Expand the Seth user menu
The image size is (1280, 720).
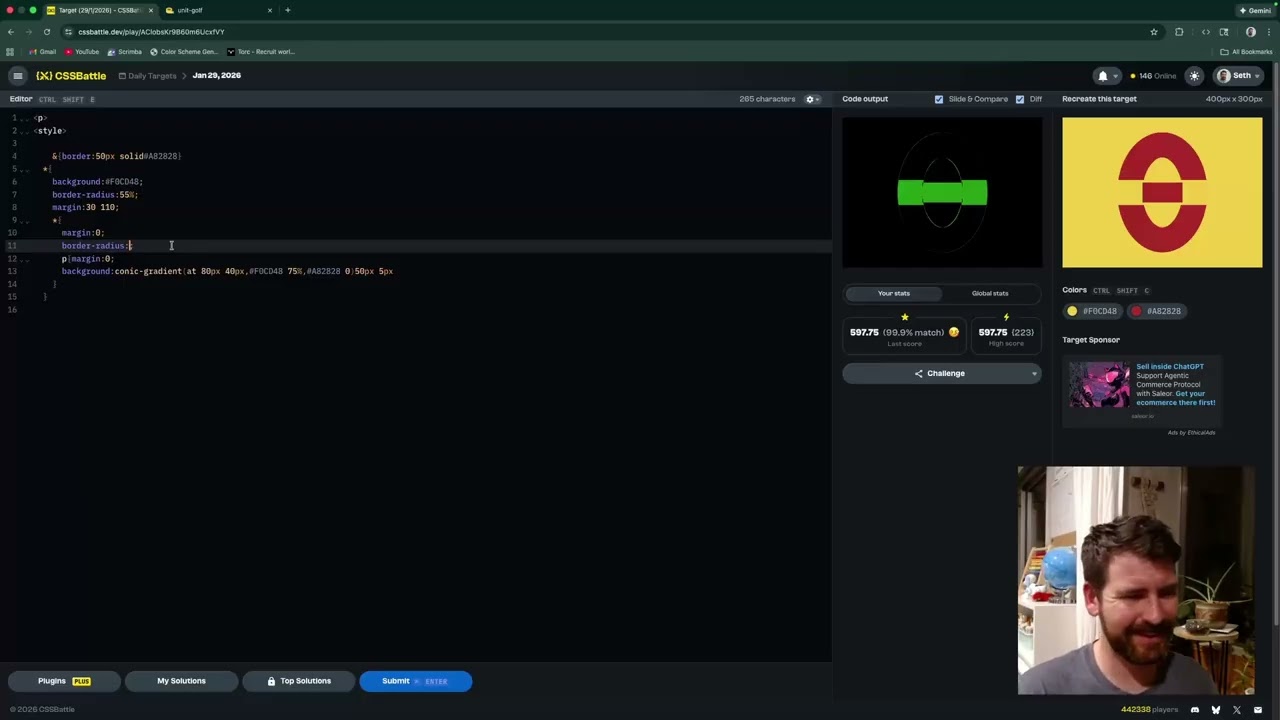click(1238, 76)
